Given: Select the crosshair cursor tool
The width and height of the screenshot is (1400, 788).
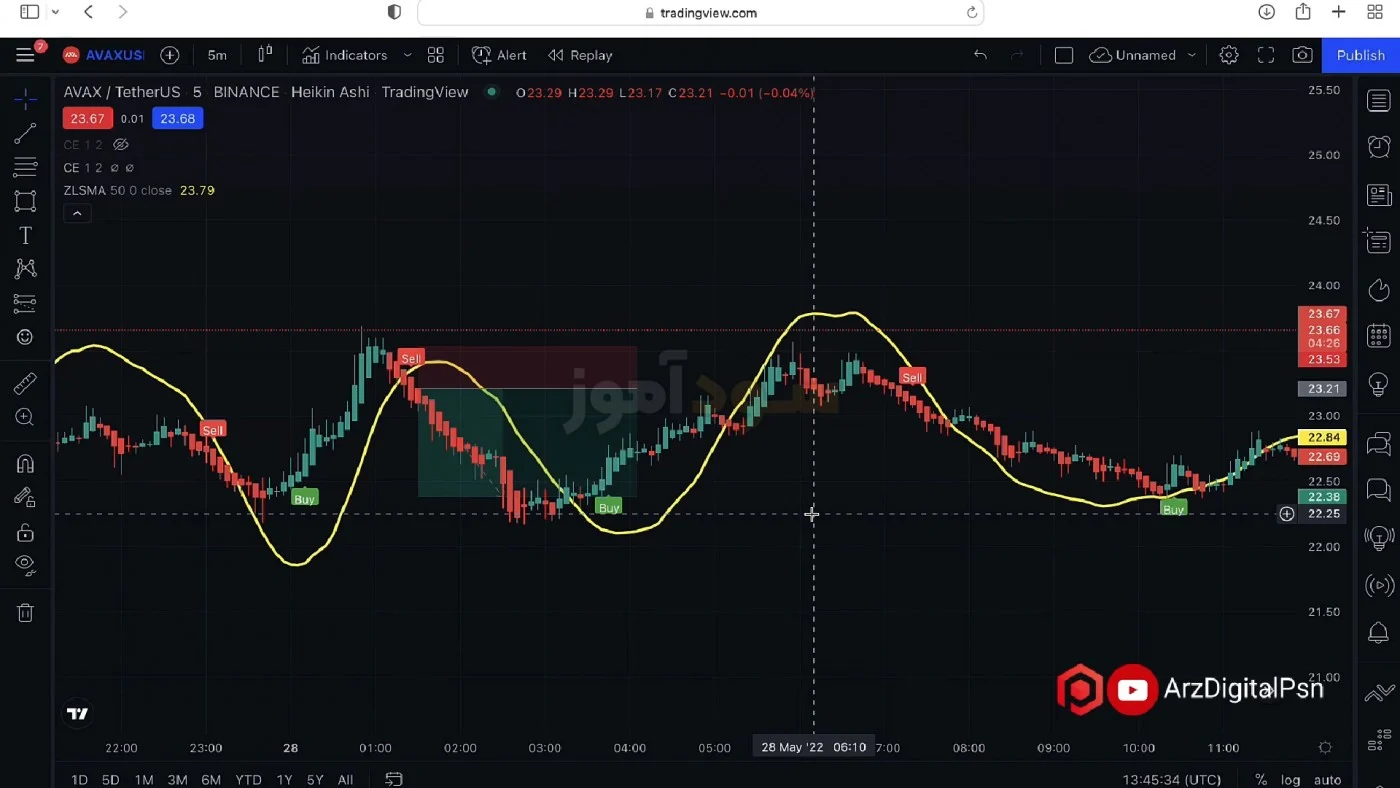Looking at the screenshot, I should tap(26, 98).
